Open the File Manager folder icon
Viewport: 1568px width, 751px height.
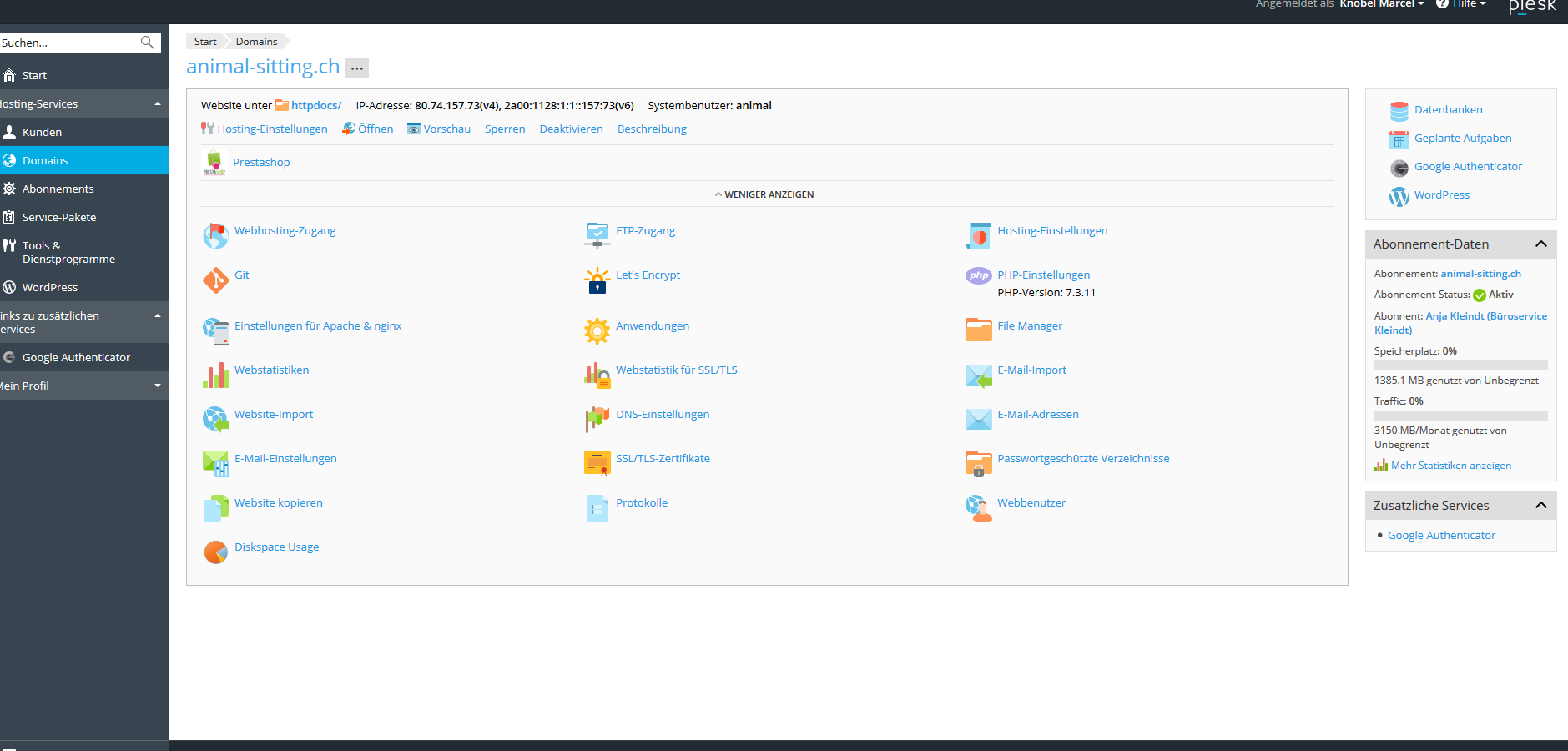click(979, 330)
